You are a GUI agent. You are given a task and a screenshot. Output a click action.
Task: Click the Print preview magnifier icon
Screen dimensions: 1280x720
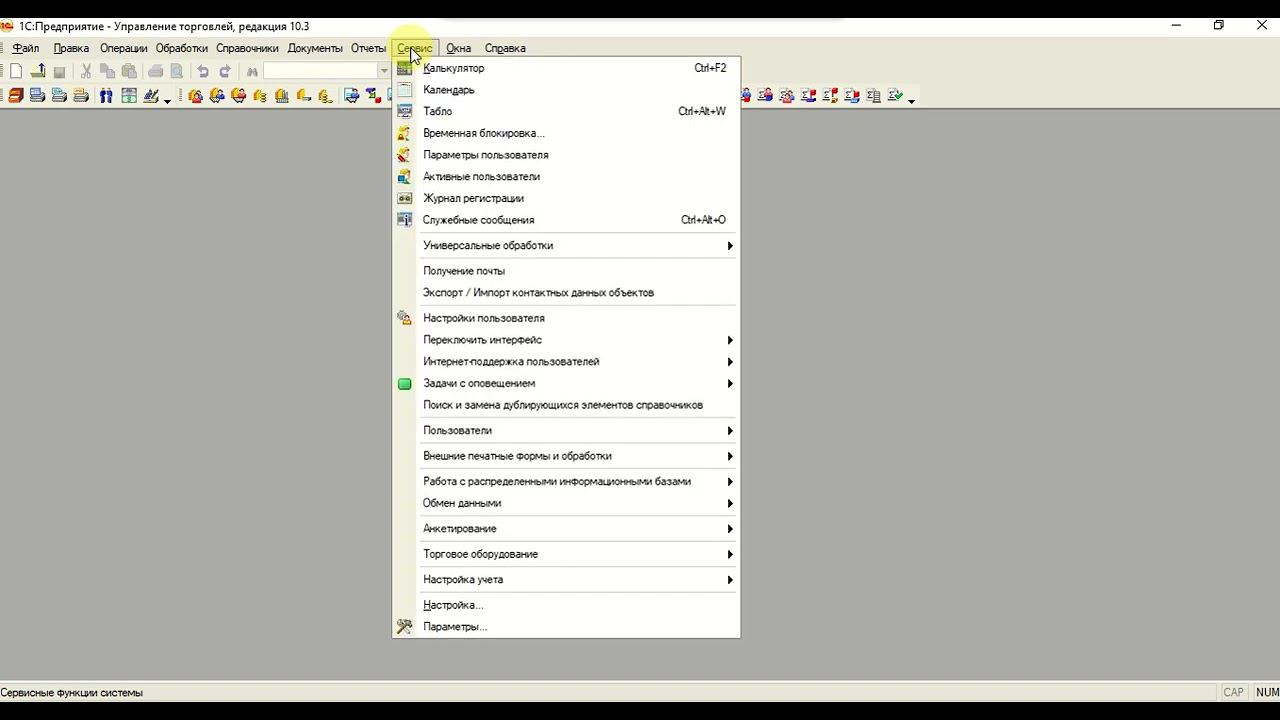(177, 71)
